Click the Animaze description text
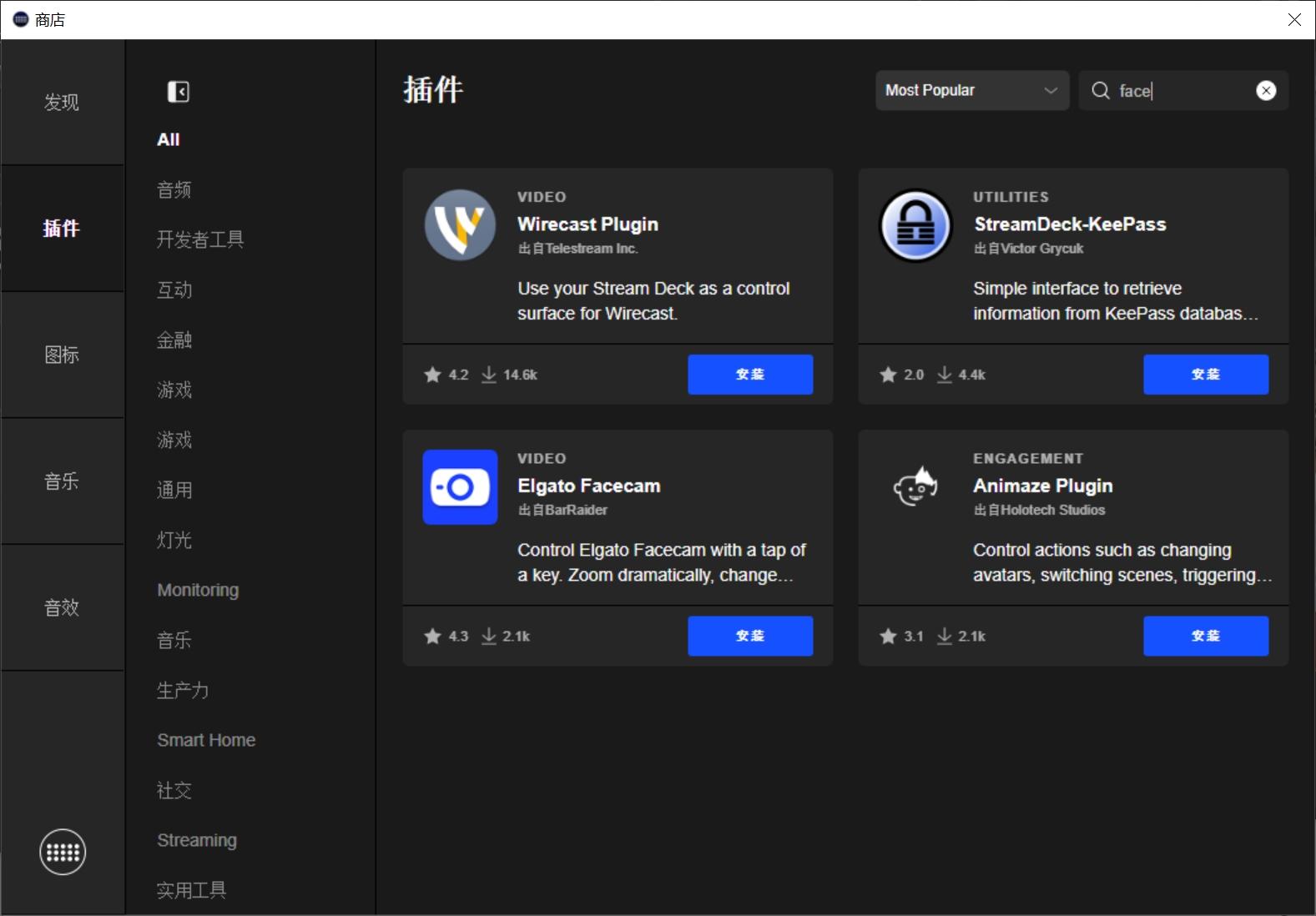This screenshot has height=916, width=1316. click(x=1122, y=563)
